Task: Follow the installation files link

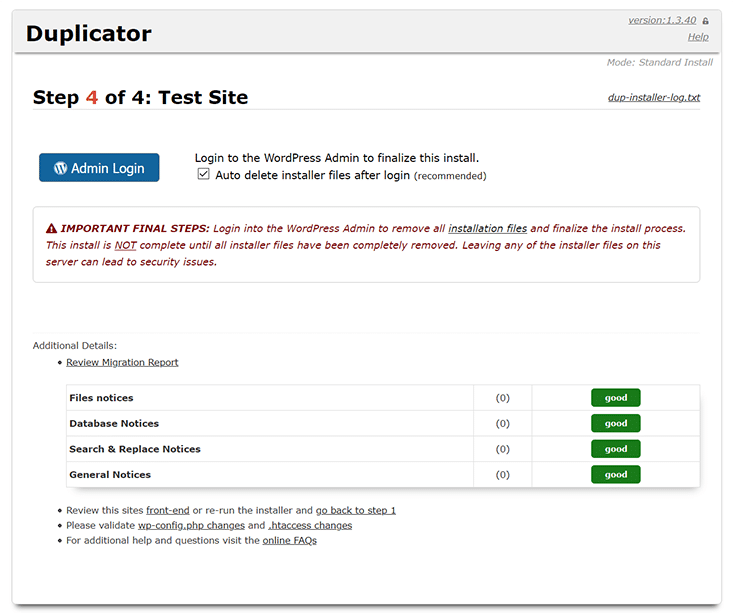Action: tap(488, 228)
